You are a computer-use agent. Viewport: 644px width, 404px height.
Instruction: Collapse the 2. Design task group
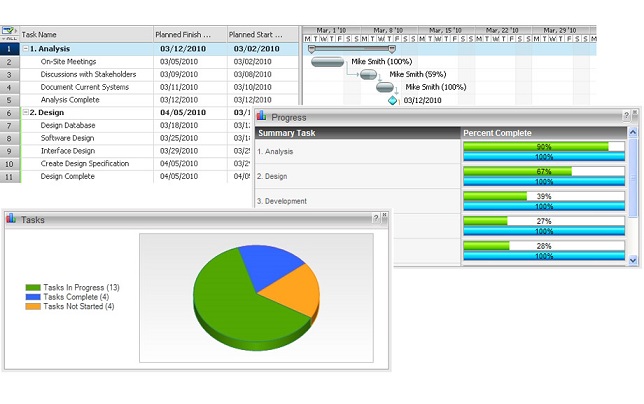(26, 113)
